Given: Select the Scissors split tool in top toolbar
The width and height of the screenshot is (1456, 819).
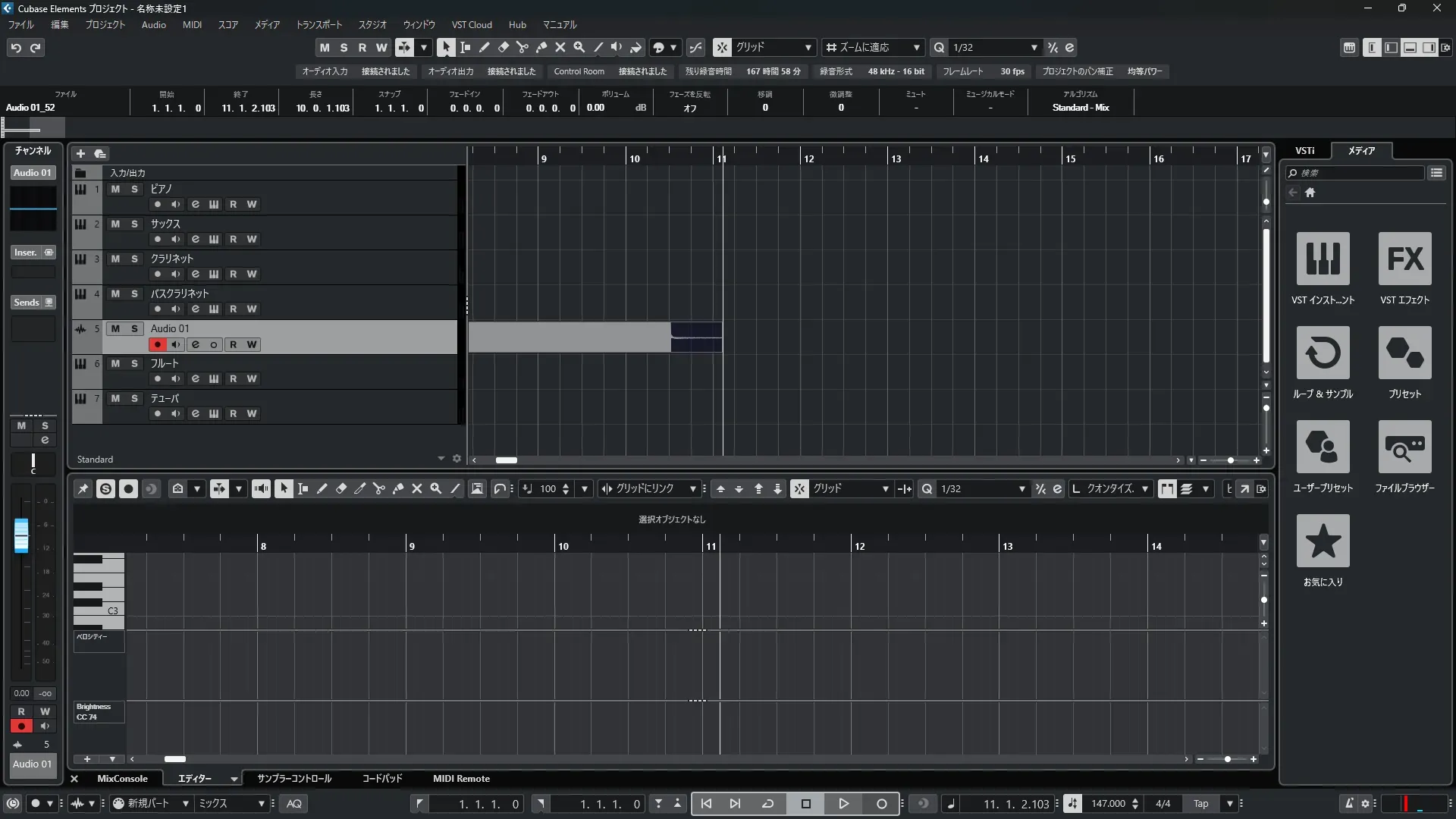Looking at the screenshot, I should (522, 47).
